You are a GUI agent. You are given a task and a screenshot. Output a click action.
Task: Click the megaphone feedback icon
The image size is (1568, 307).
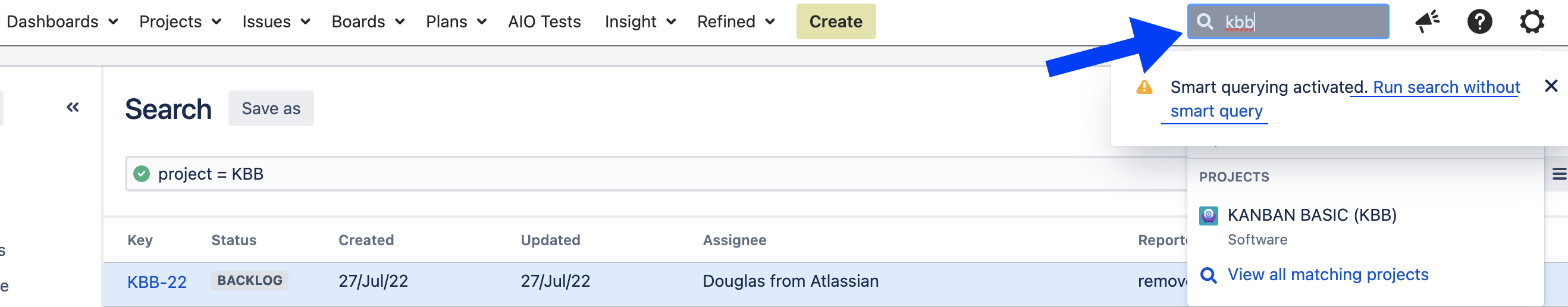tap(1426, 22)
